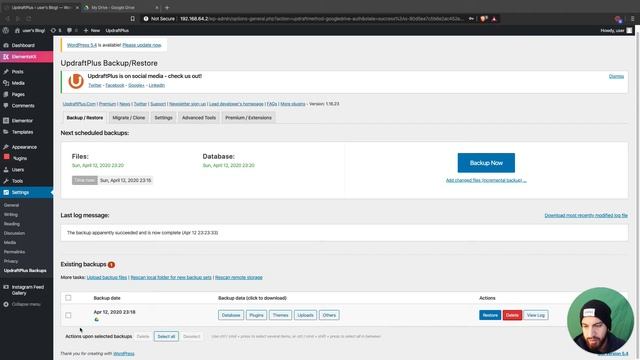This screenshot has height=360, width=640.
Task: Click the browser back arrow
Action: pos(7,19)
